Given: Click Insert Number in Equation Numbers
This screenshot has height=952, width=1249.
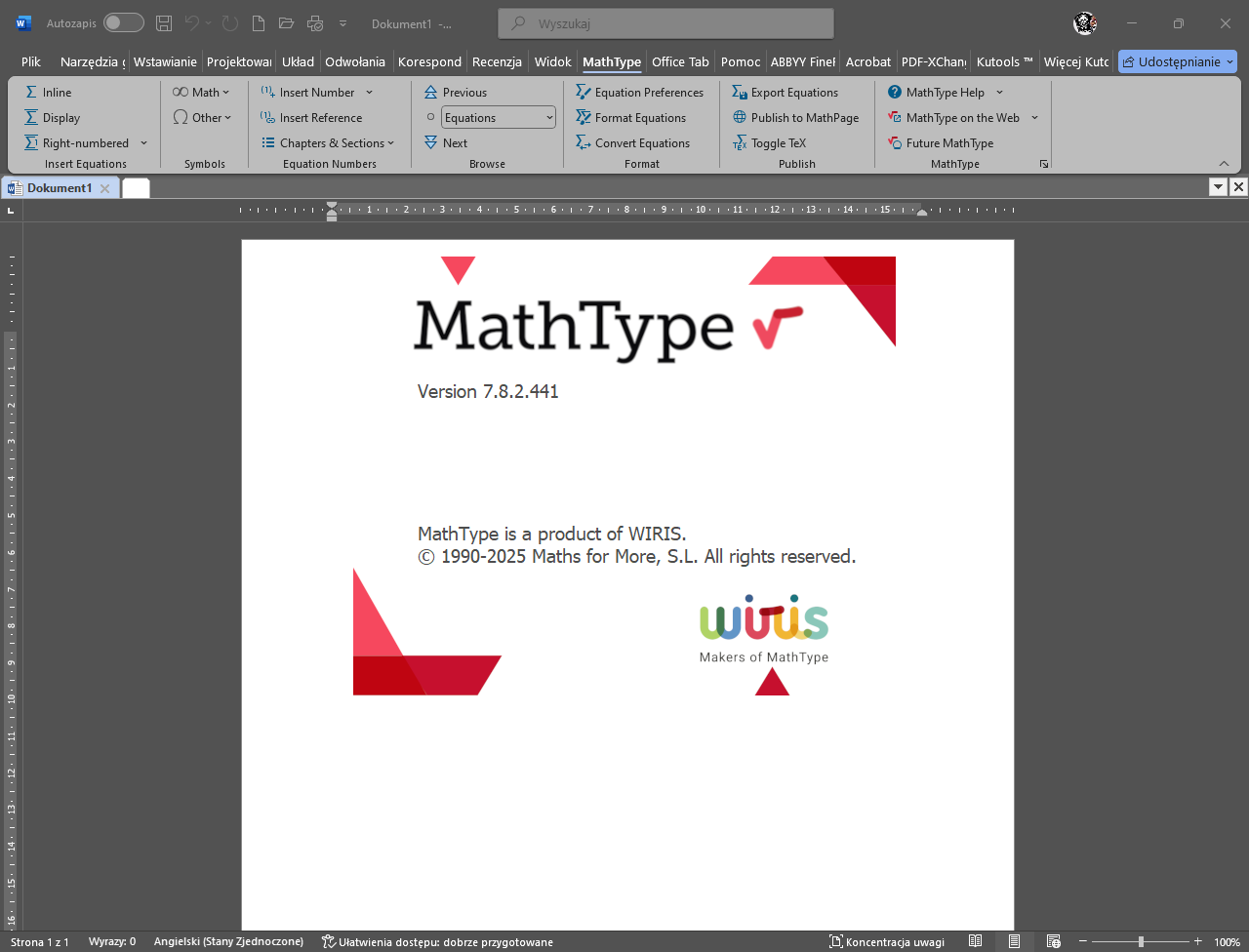Looking at the screenshot, I should pos(308,93).
